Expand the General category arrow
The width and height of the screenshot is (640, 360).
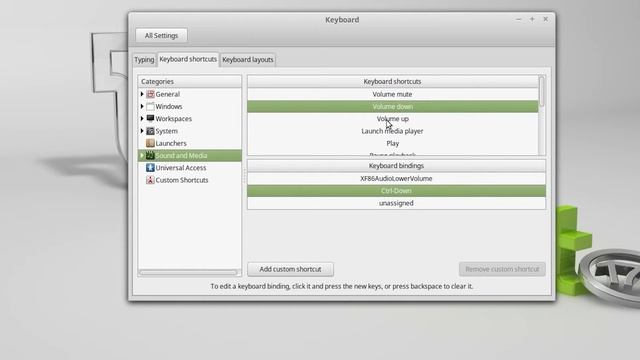click(x=142, y=94)
